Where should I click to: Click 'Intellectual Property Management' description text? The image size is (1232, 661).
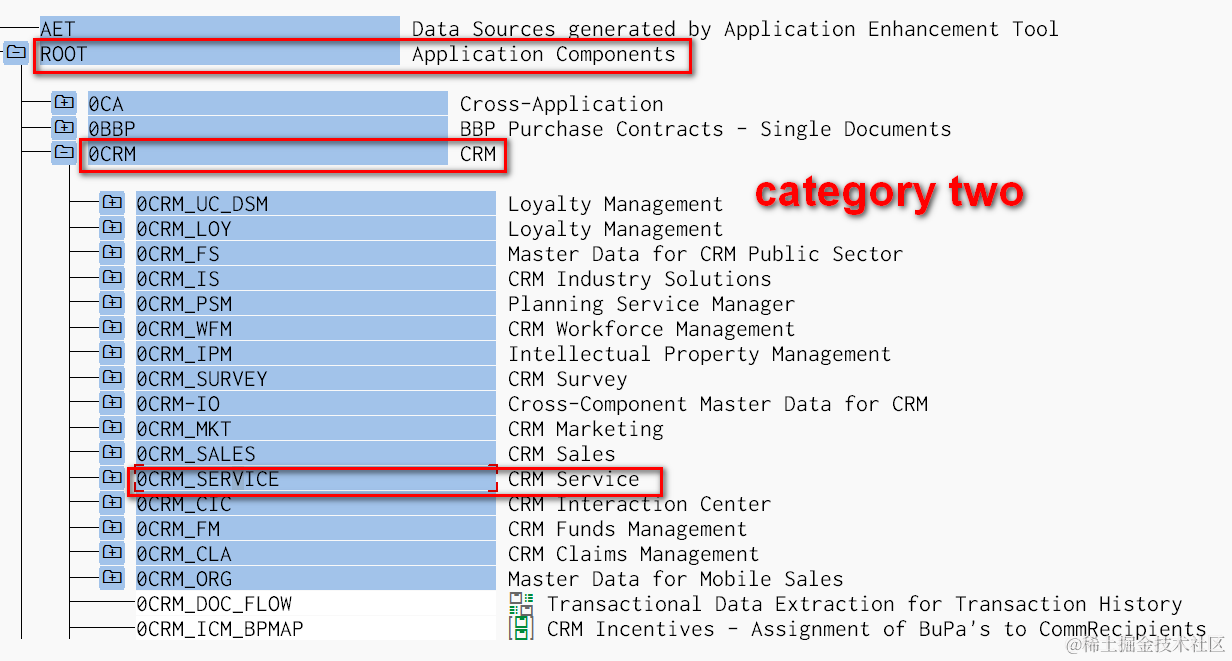[699, 354]
